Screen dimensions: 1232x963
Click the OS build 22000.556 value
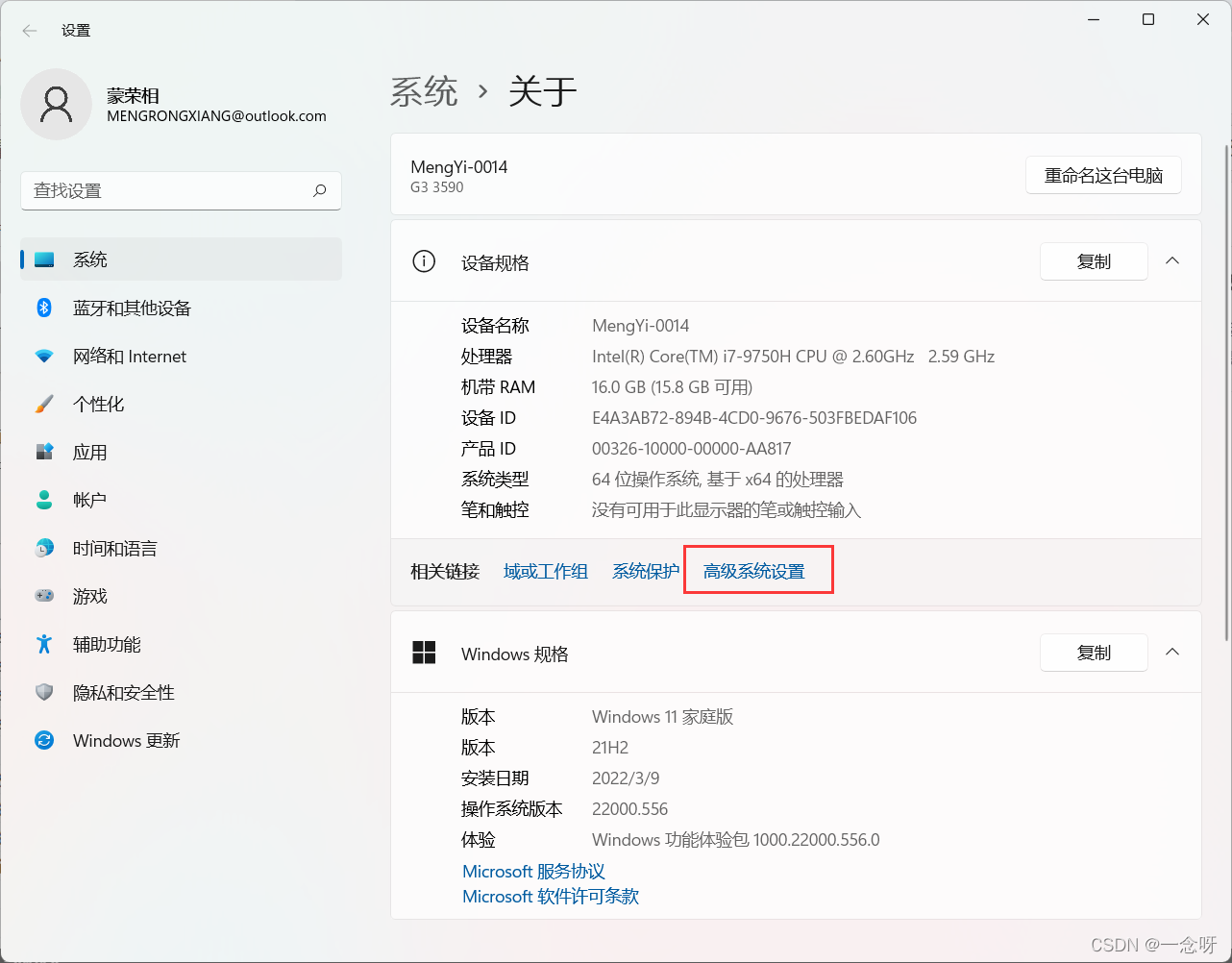coord(630,809)
